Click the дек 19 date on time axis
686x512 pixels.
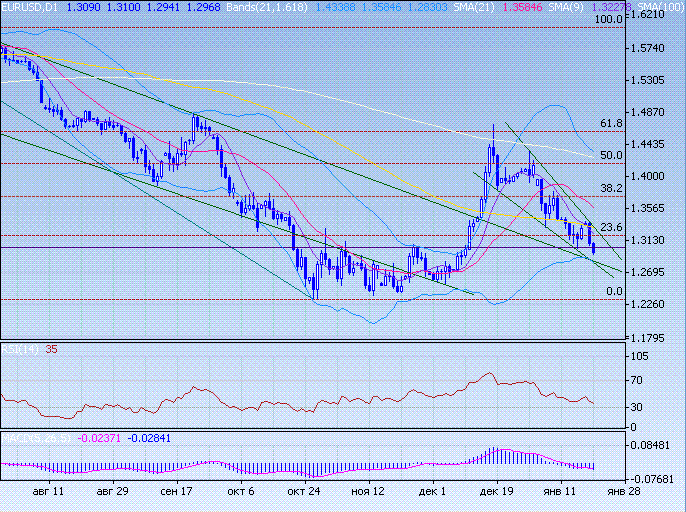[497, 492]
